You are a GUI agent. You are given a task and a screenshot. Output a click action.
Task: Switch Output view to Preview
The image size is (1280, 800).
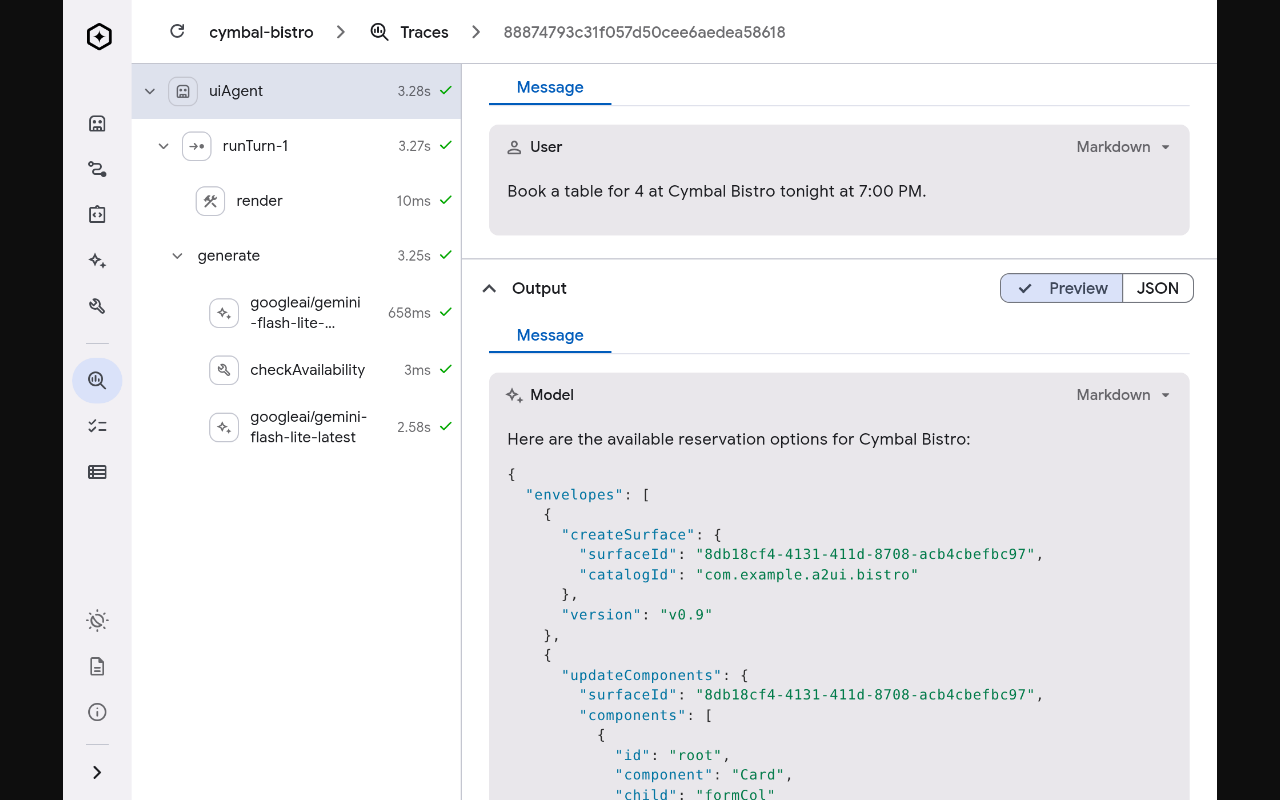tap(1062, 288)
